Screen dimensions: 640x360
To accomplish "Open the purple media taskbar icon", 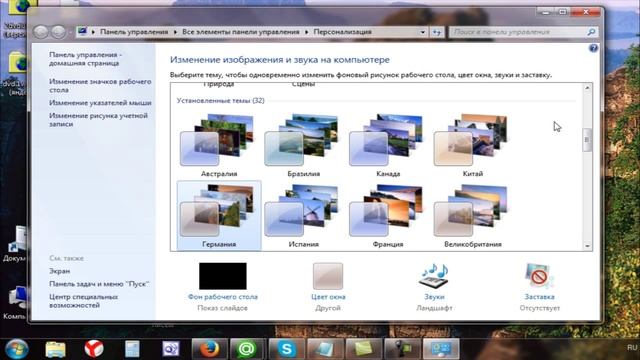I will point(171,349).
